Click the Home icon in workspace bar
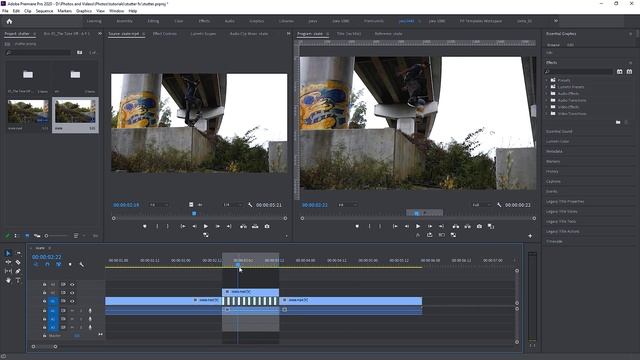The width and height of the screenshot is (640, 360). (9, 21)
